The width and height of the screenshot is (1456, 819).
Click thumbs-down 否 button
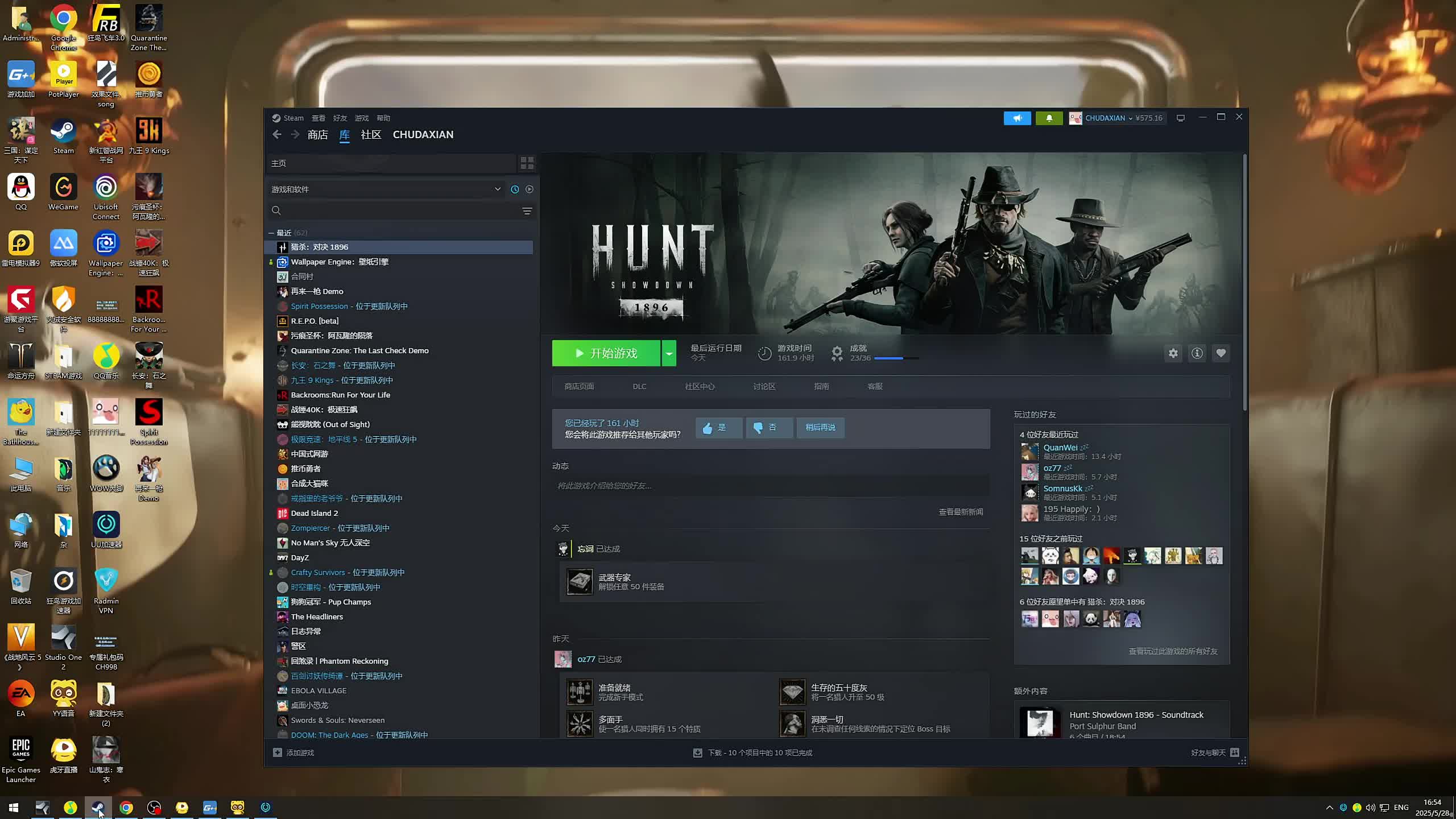[769, 428]
